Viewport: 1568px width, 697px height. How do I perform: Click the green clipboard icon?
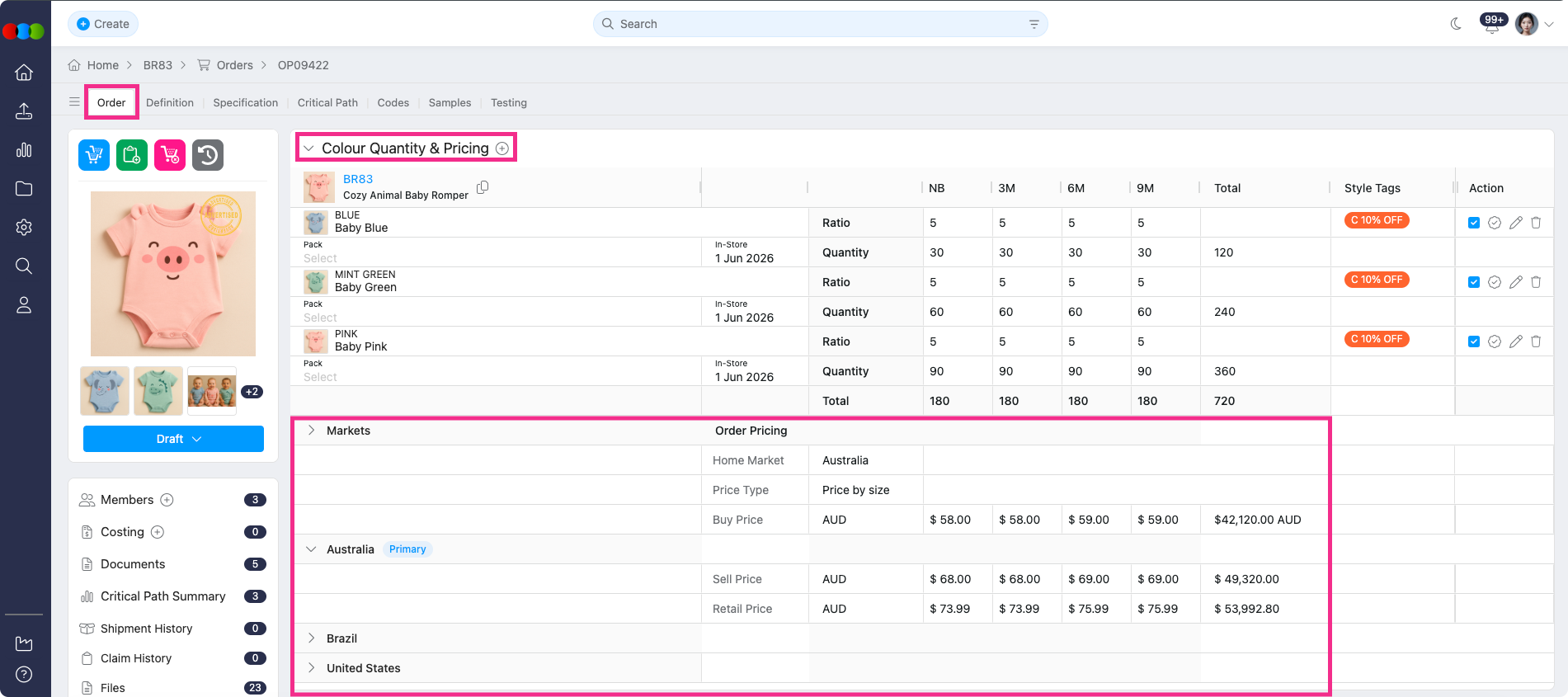(x=132, y=155)
